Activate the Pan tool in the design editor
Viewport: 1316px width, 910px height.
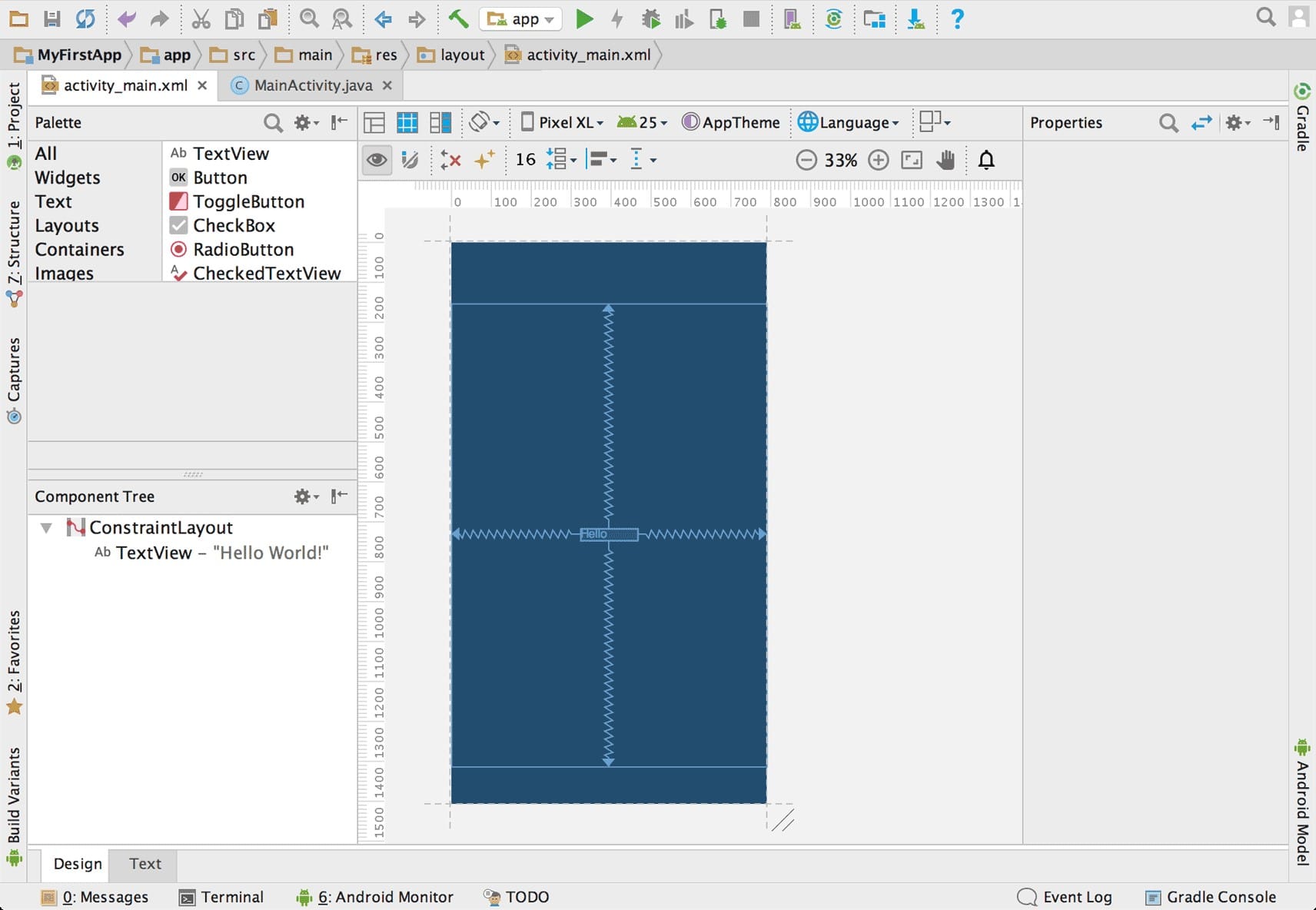[x=946, y=160]
